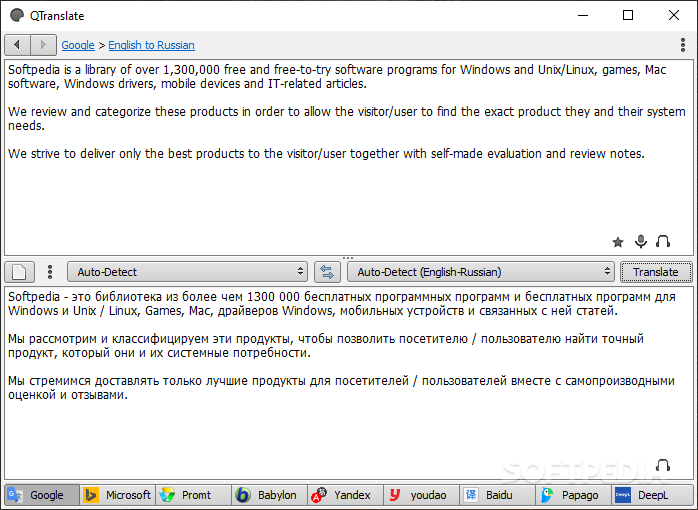This screenshot has width=698, height=510.
Task: Go back with the left arrow button
Action: [17, 45]
